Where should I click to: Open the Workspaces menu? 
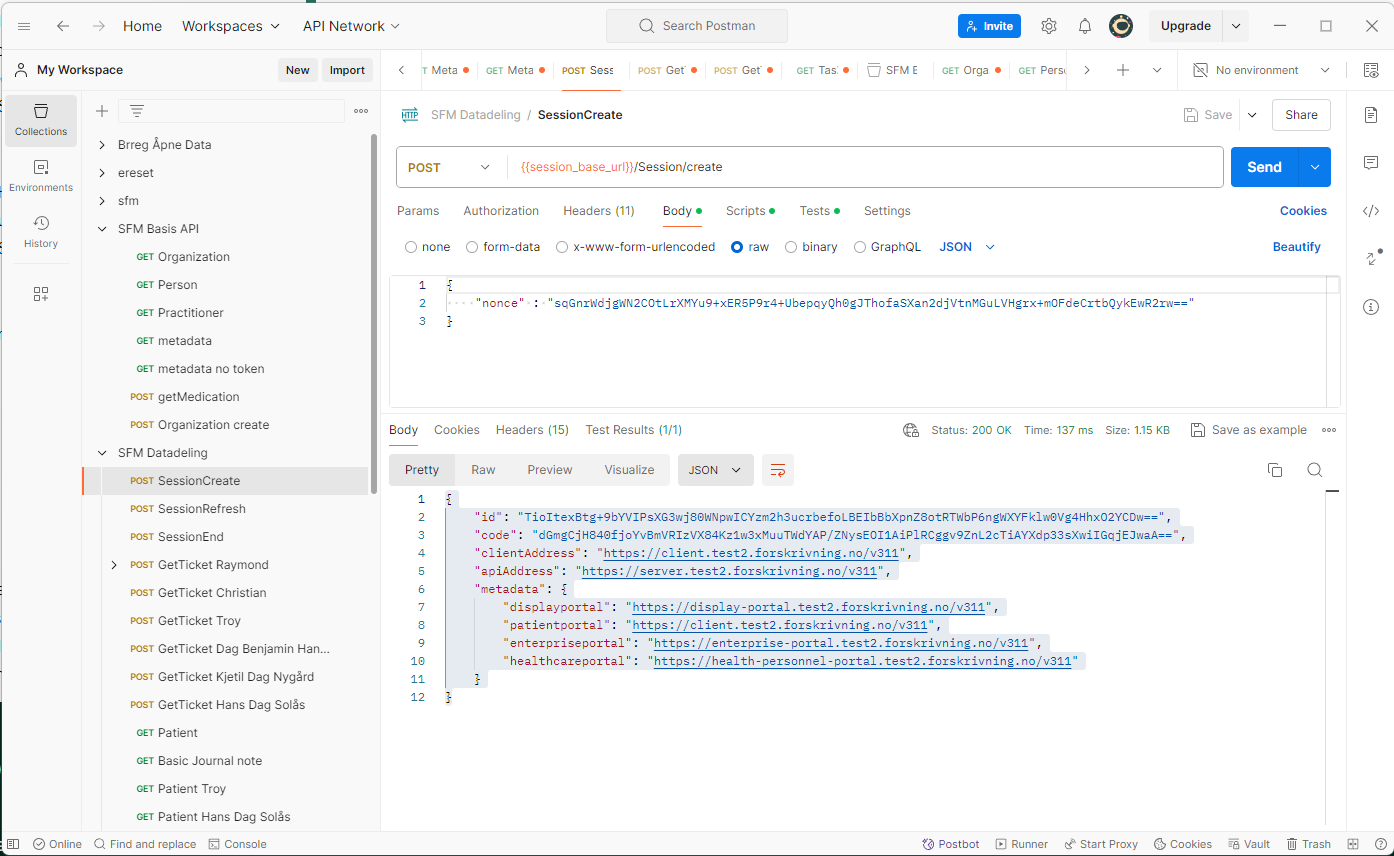click(x=231, y=26)
